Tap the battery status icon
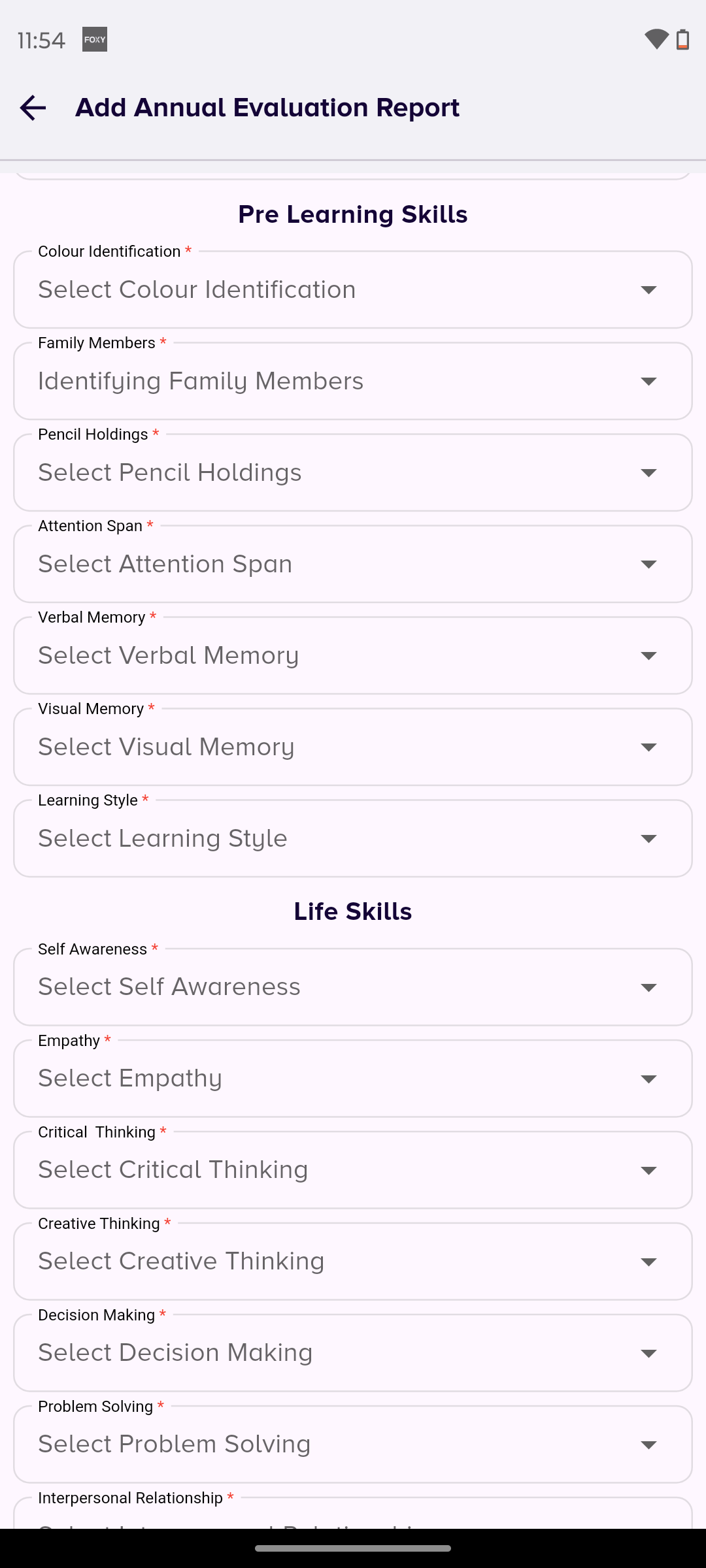Image resolution: width=706 pixels, height=1568 pixels. coord(682,40)
